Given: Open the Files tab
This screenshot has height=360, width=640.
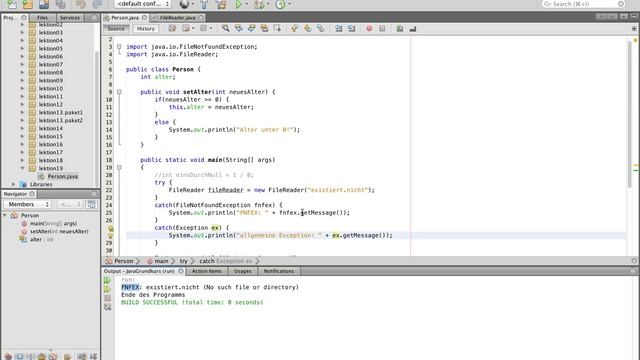Looking at the screenshot, I should tap(42, 18).
